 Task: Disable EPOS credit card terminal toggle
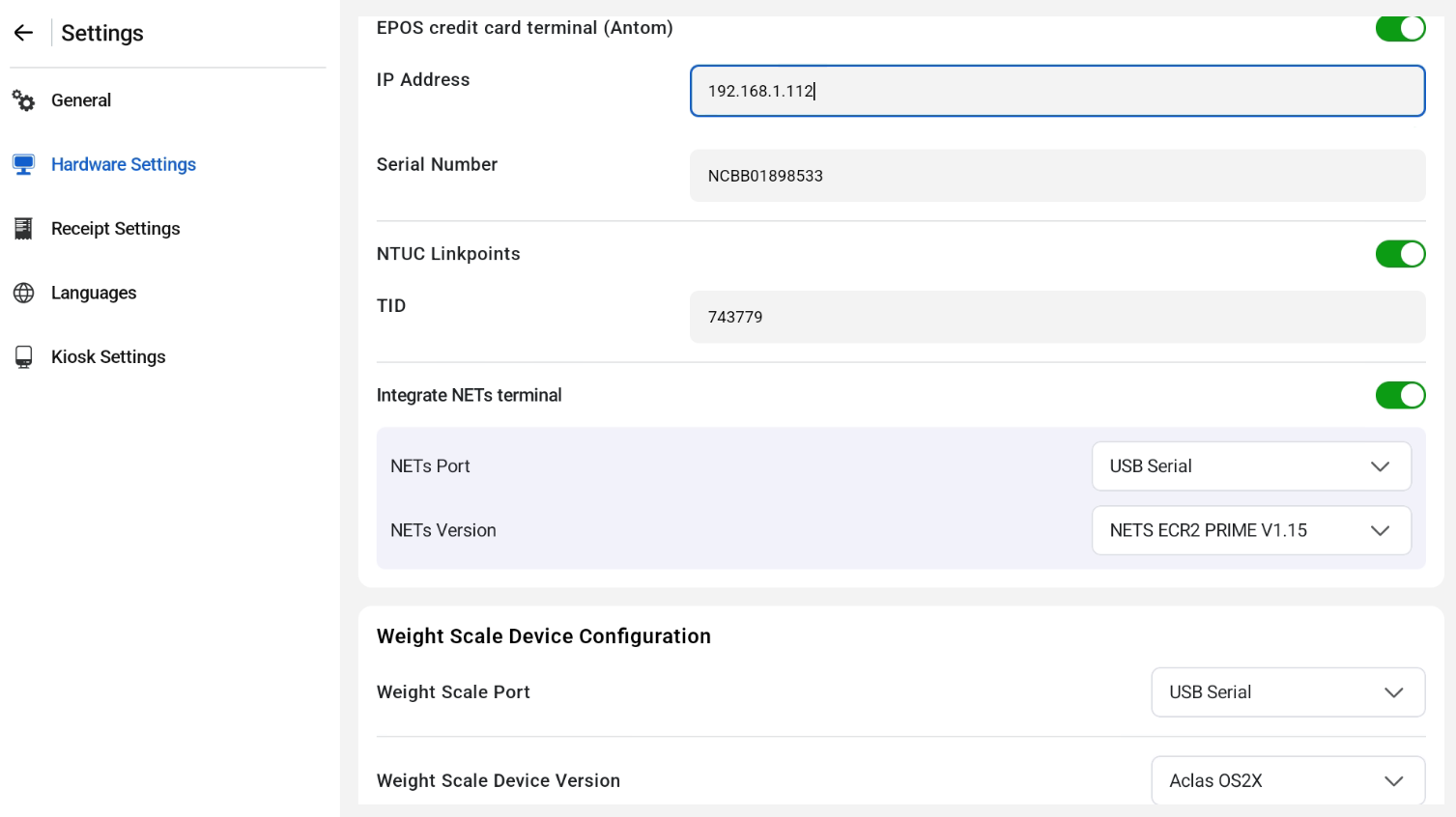tap(1400, 28)
